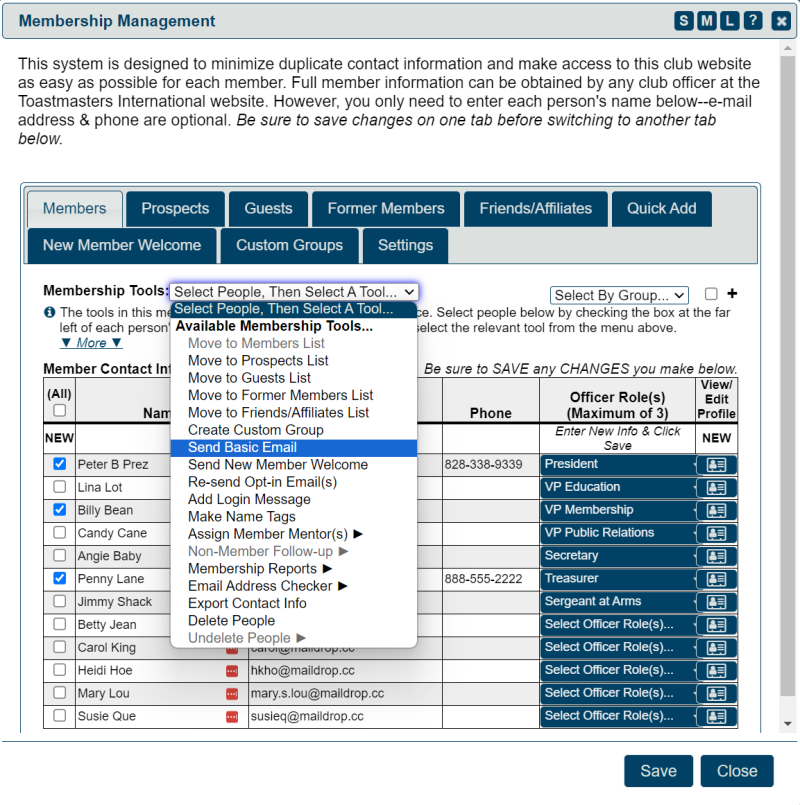
Task: Click the plus icon beside Select By Group
Action: click(732, 294)
